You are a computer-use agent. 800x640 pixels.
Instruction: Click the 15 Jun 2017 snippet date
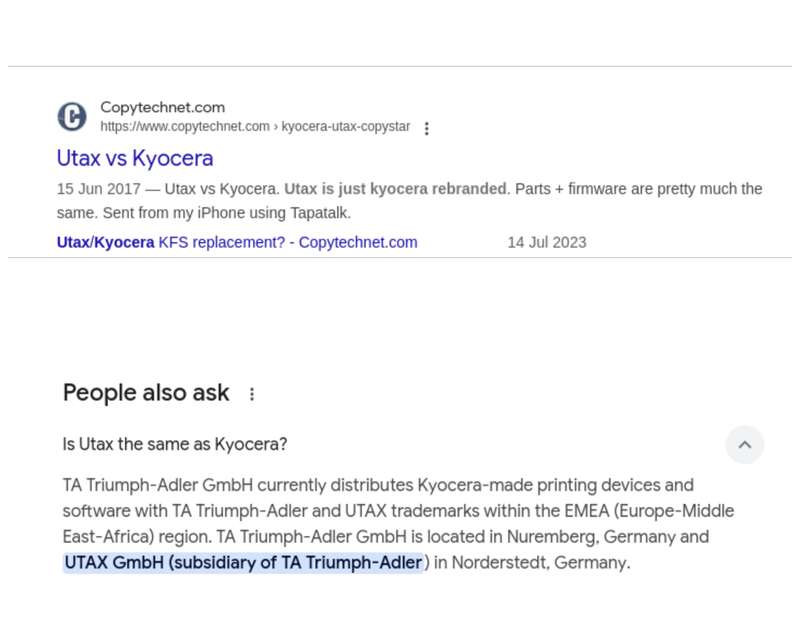point(98,189)
